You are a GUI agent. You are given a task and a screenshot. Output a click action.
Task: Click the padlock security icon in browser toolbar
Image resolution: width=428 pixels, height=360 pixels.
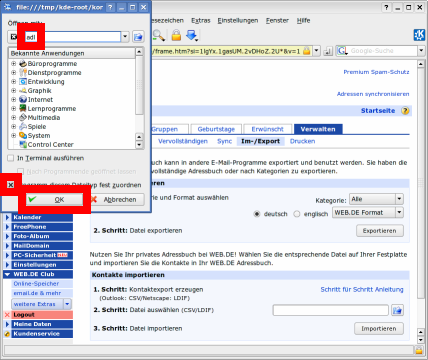pos(176,35)
